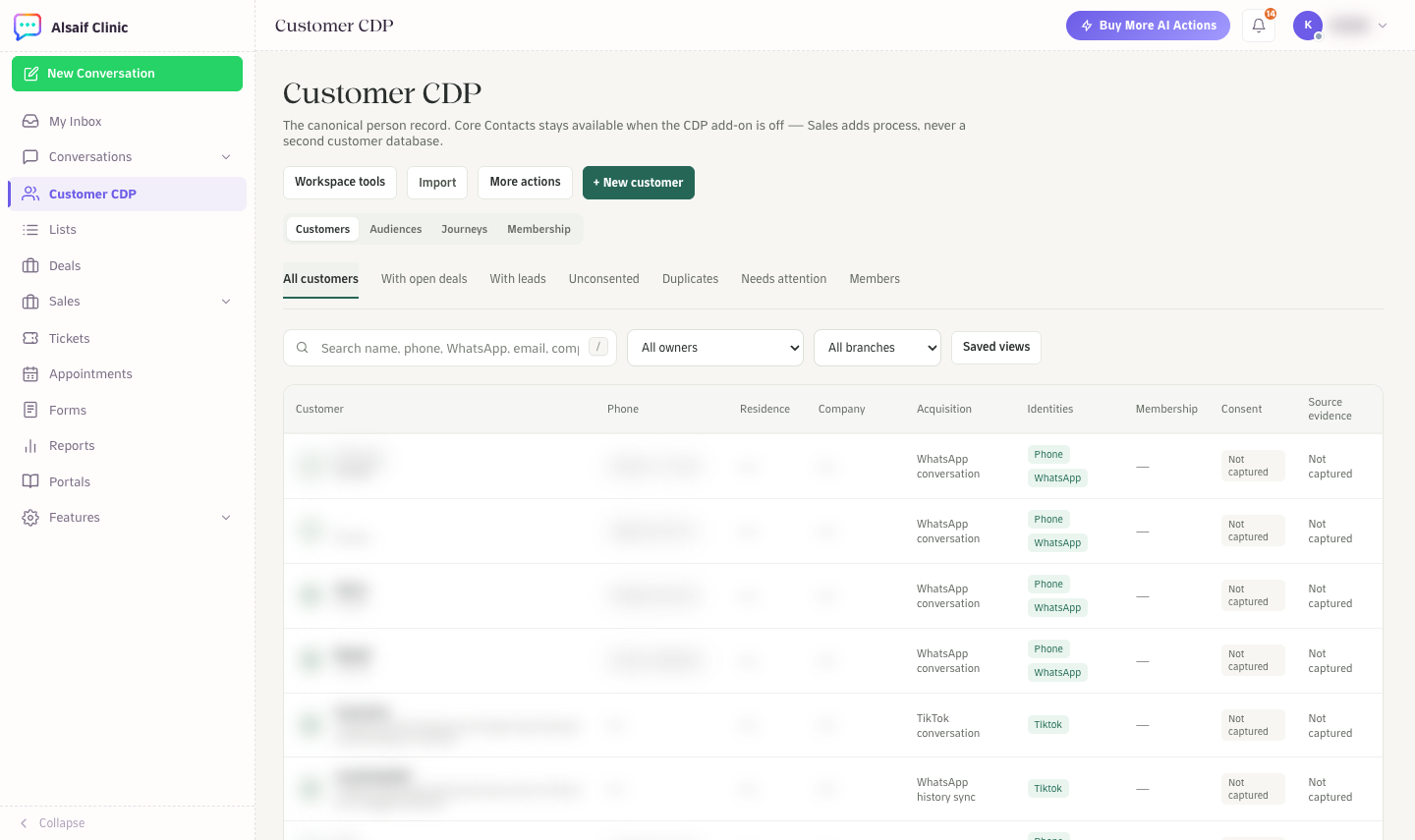1415x840 pixels.
Task: Switch to the Membership tab
Action: tap(538, 229)
